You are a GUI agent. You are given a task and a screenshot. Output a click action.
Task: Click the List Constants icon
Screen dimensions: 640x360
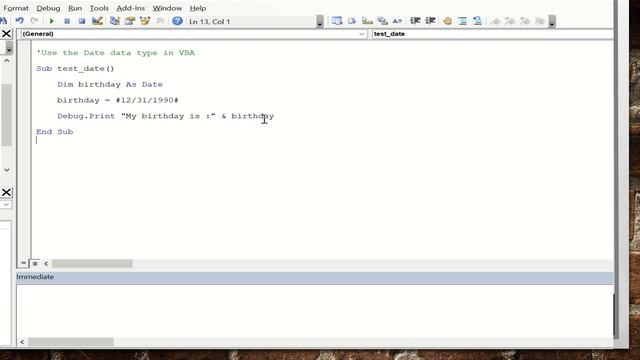[352, 21]
